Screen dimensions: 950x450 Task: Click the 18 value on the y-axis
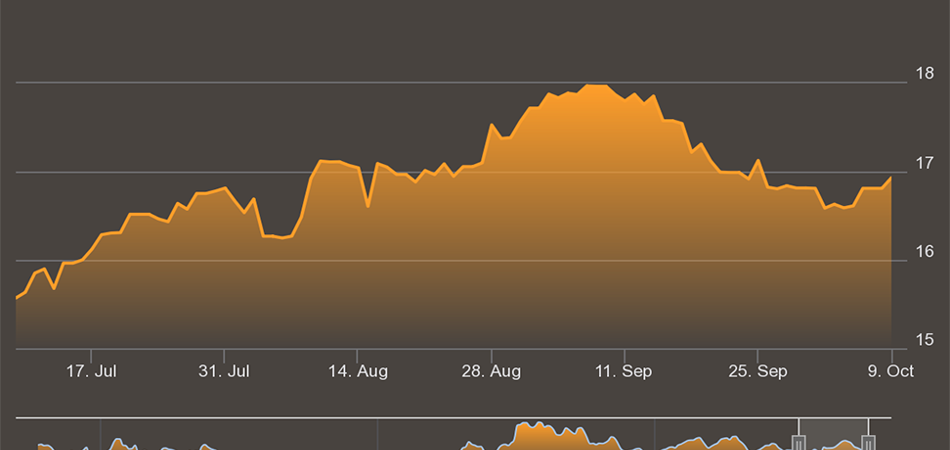pyautogui.click(x=925, y=74)
